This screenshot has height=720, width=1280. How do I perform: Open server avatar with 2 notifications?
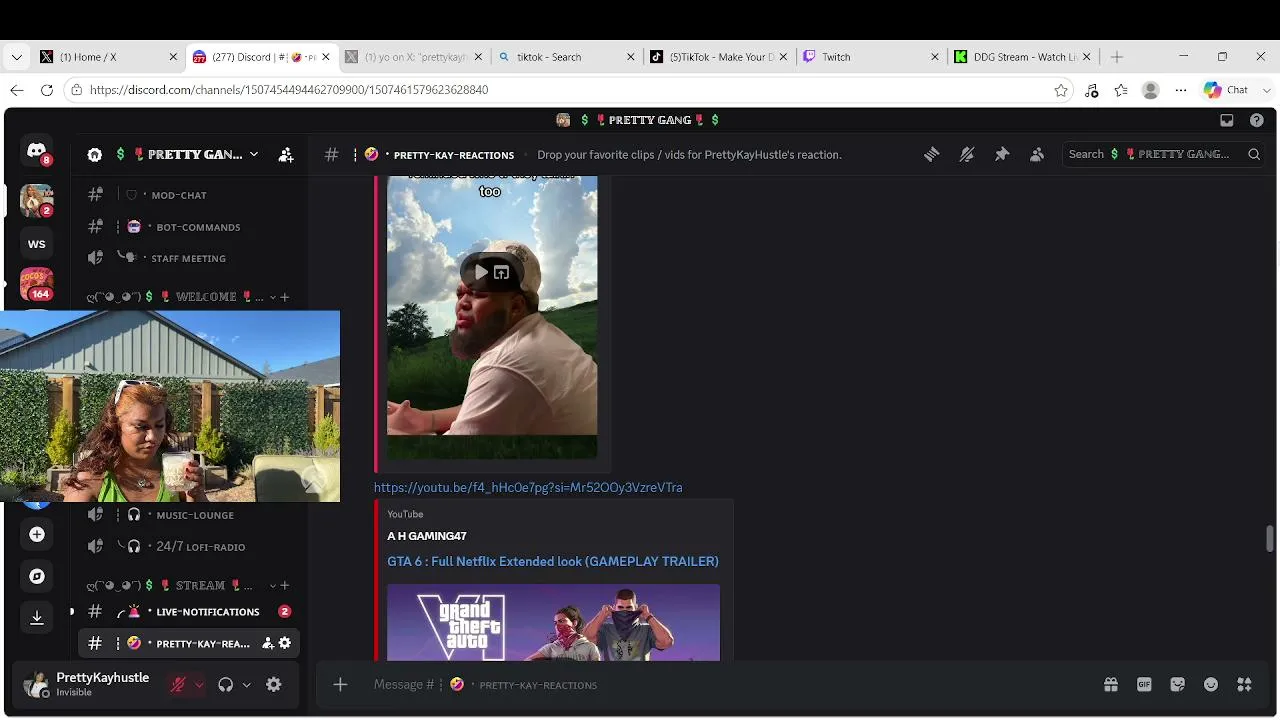(37, 200)
